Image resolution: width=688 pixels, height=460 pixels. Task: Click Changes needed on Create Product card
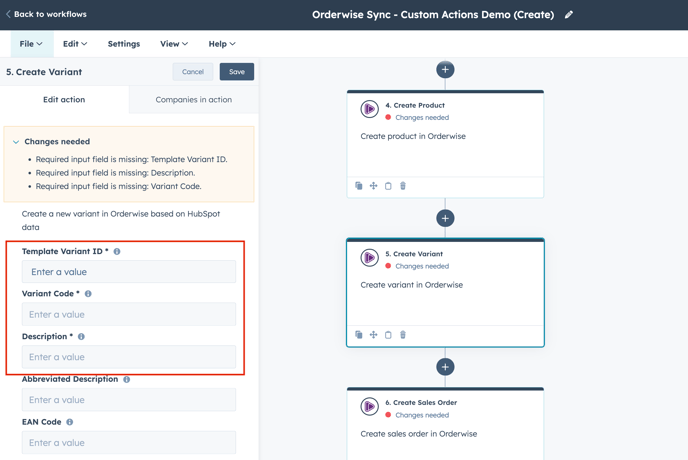coord(422,118)
